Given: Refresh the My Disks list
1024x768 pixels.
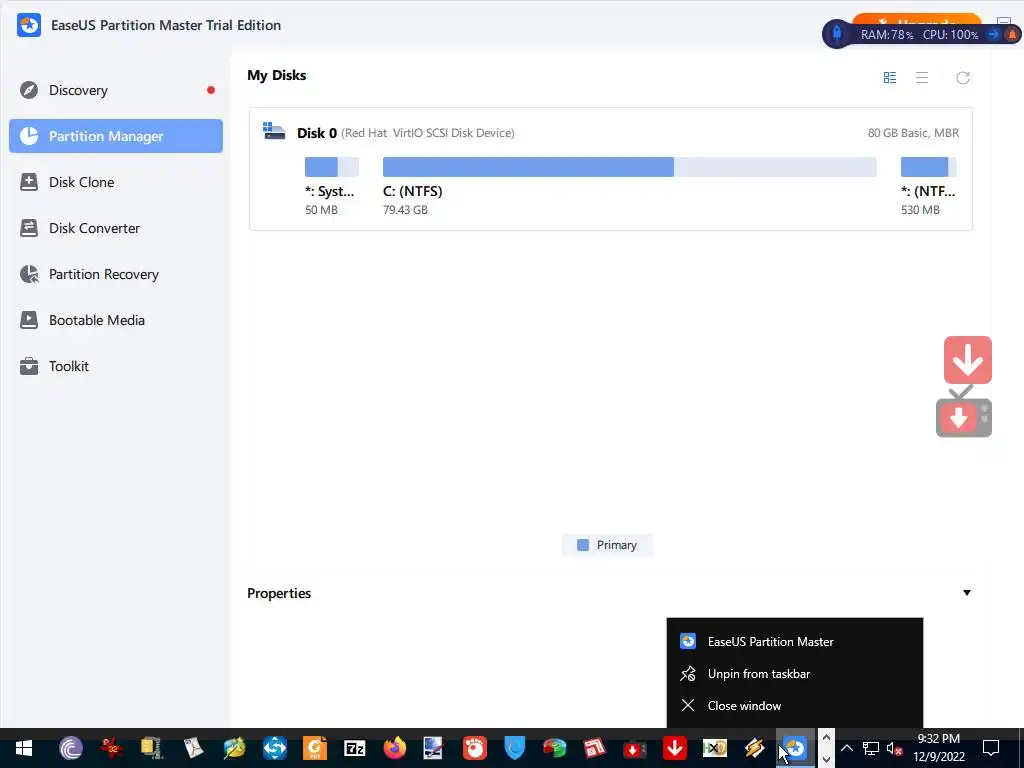Looking at the screenshot, I should point(963,78).
